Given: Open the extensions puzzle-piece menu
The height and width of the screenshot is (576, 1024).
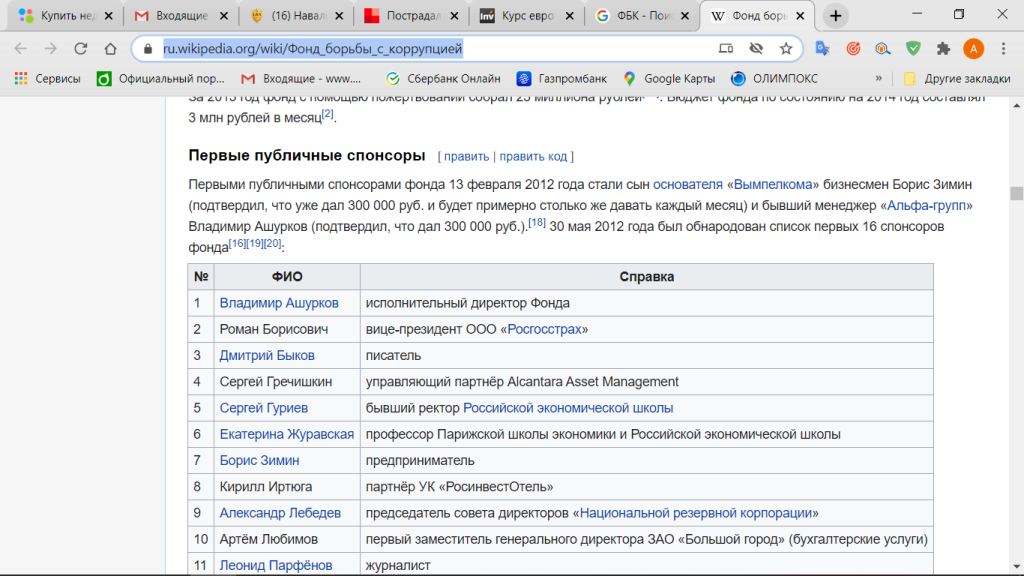Looking at the screenshot, I should click(943, 48).
